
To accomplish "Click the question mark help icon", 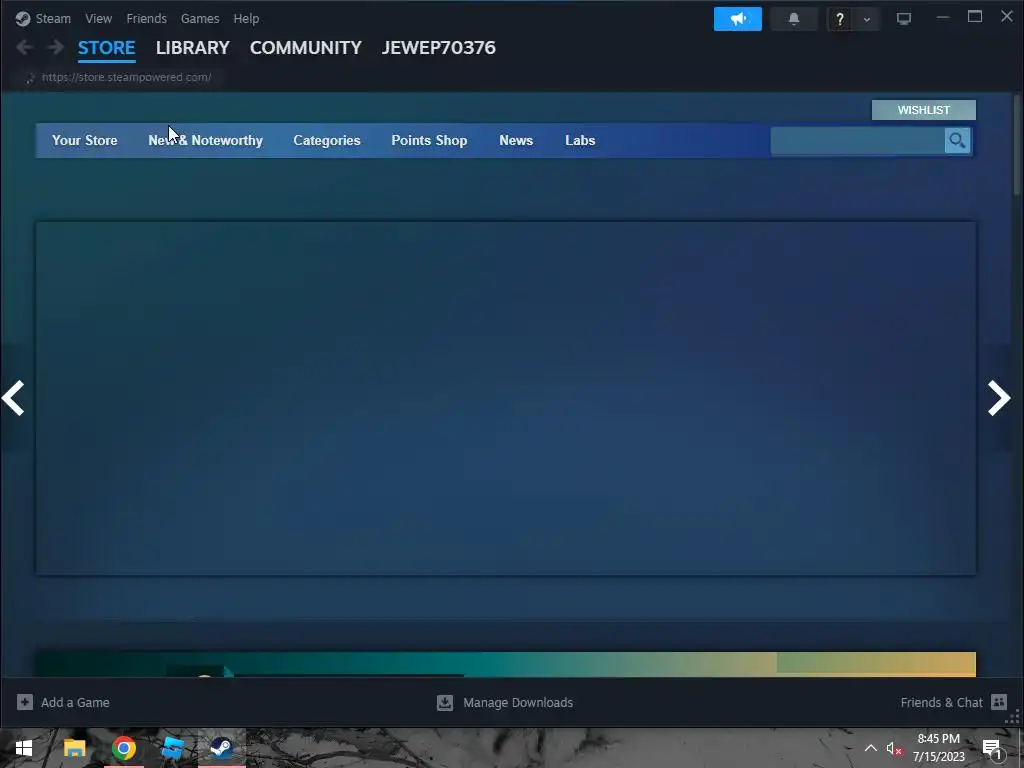I will [840, 20].
